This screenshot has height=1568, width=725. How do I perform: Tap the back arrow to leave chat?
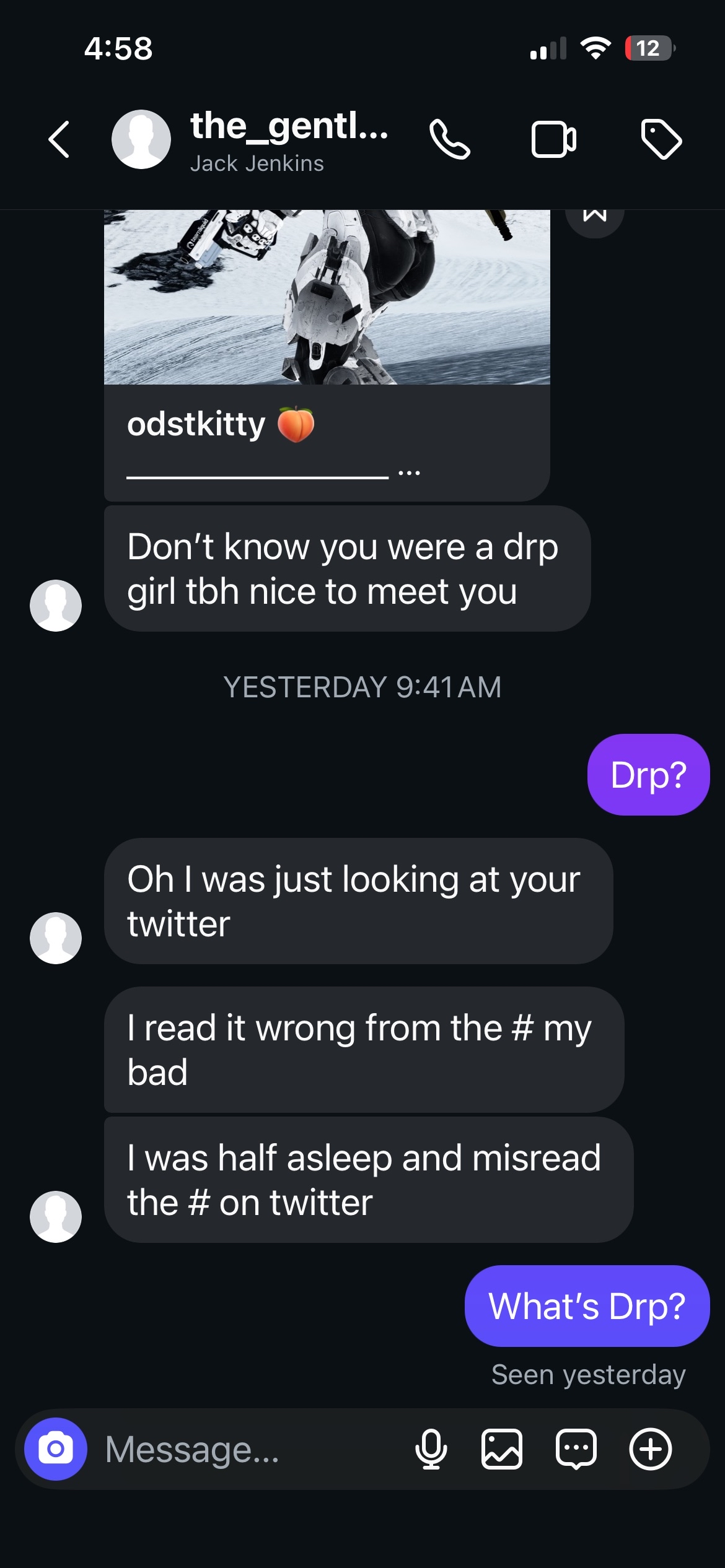pos(59,139)
